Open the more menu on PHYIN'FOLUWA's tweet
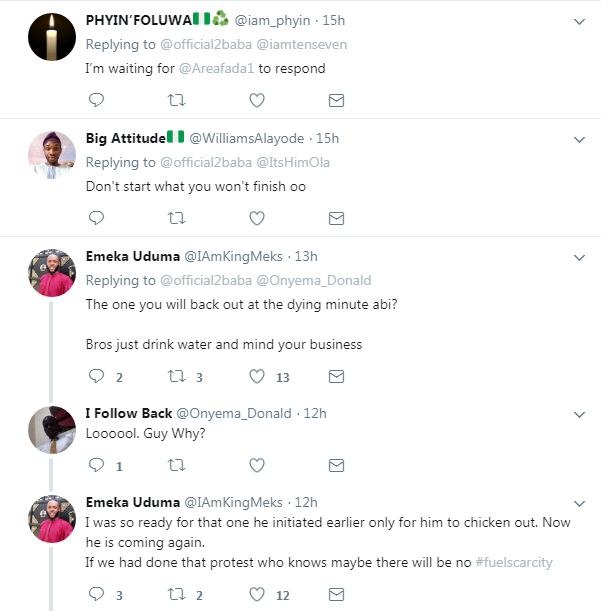Screen dimensions: 601x611 click(x=579, y=21)
